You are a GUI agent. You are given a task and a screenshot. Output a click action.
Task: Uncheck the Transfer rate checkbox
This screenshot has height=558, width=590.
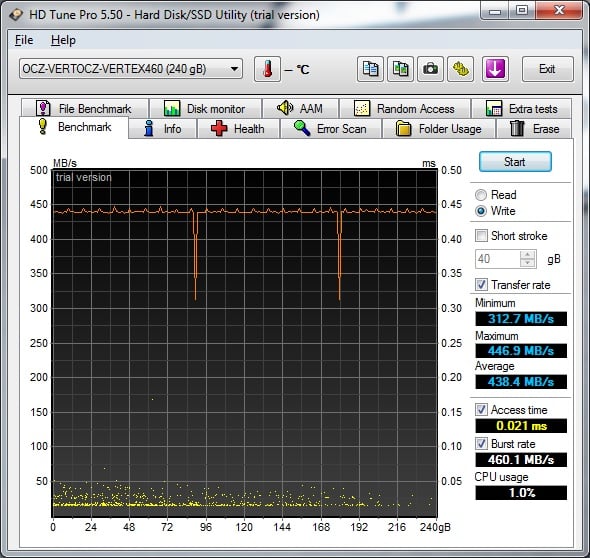pos(481,285)
